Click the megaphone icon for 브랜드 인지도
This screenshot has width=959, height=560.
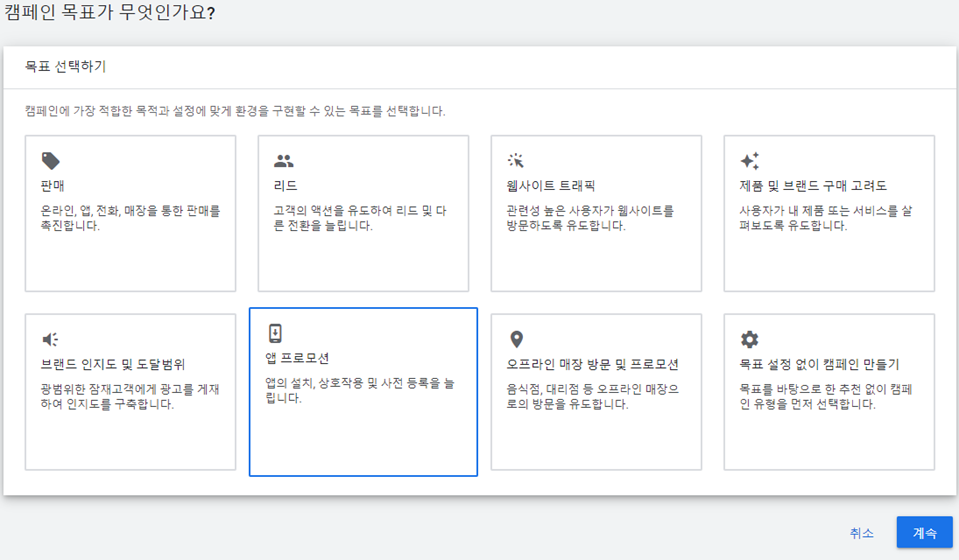point(50,339)
